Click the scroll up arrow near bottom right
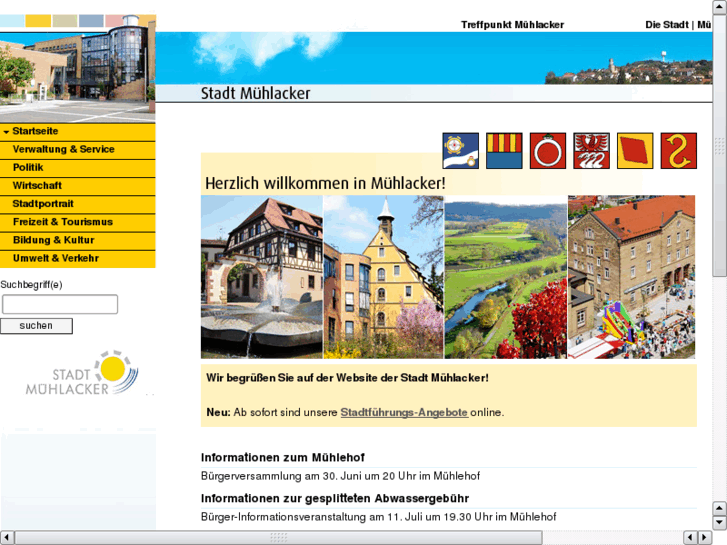The width and height of the screenshot is (727, 545). 720,508
